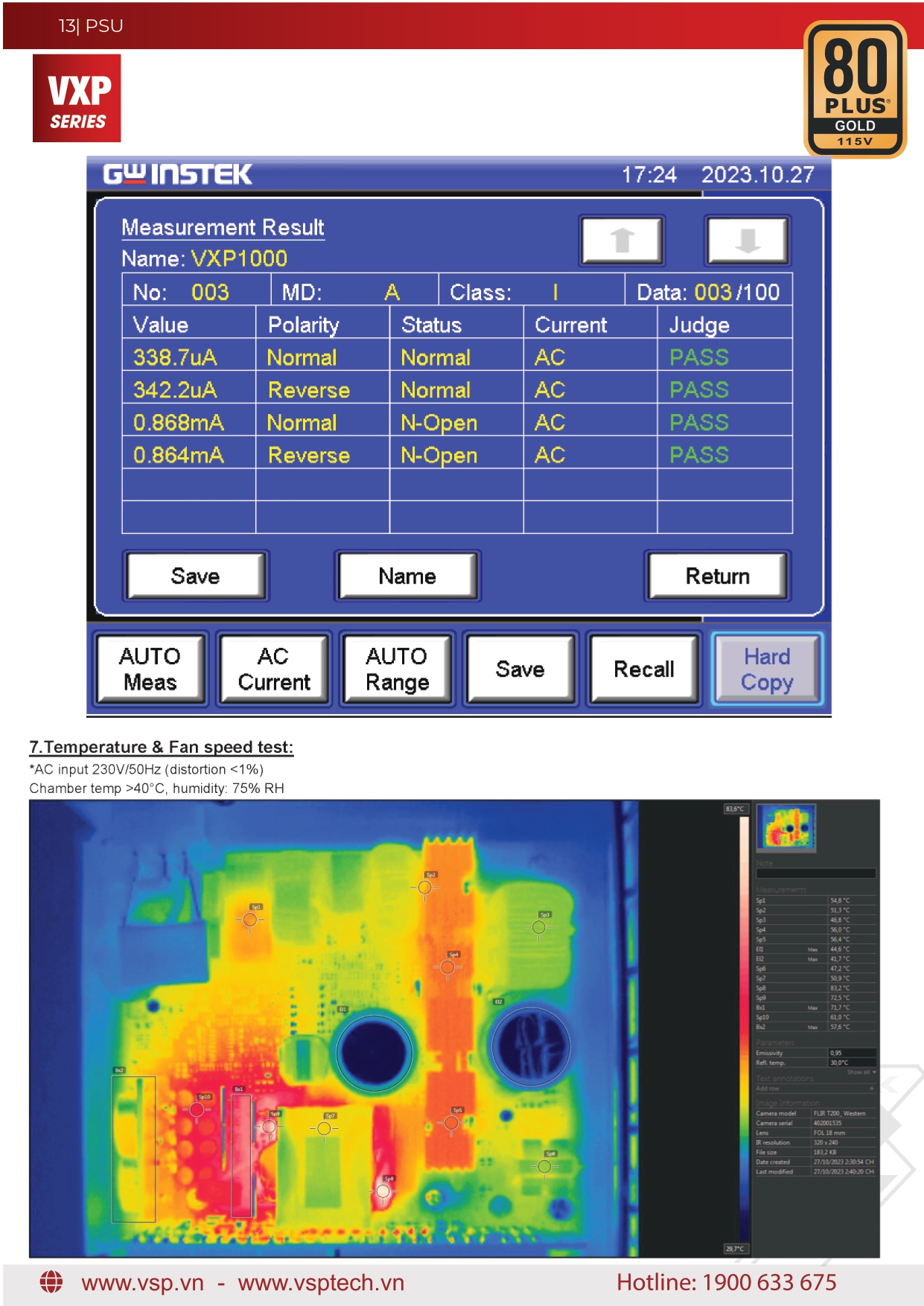Select the Hard Copy button
Screen dimensions: 924x1306
point(767,669)
